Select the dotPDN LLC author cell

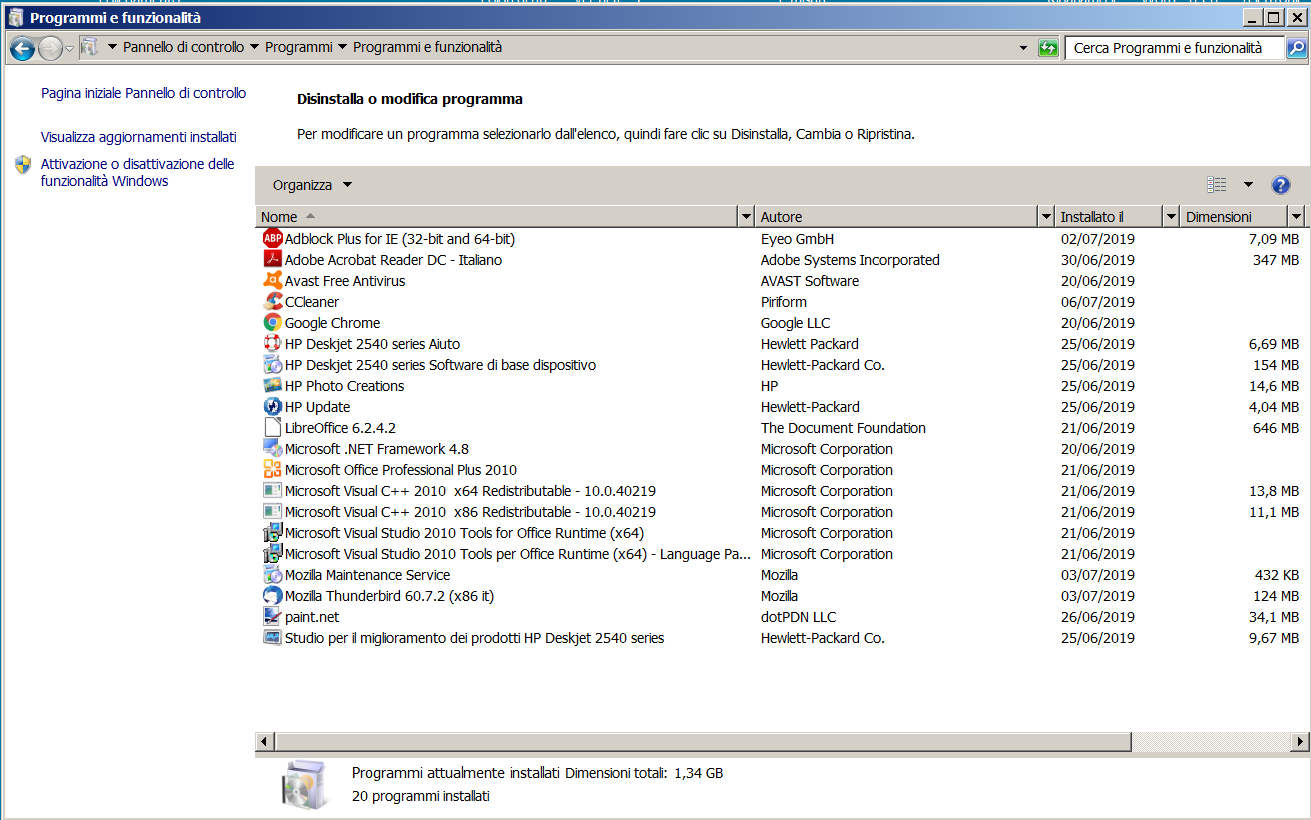(798, 617)
